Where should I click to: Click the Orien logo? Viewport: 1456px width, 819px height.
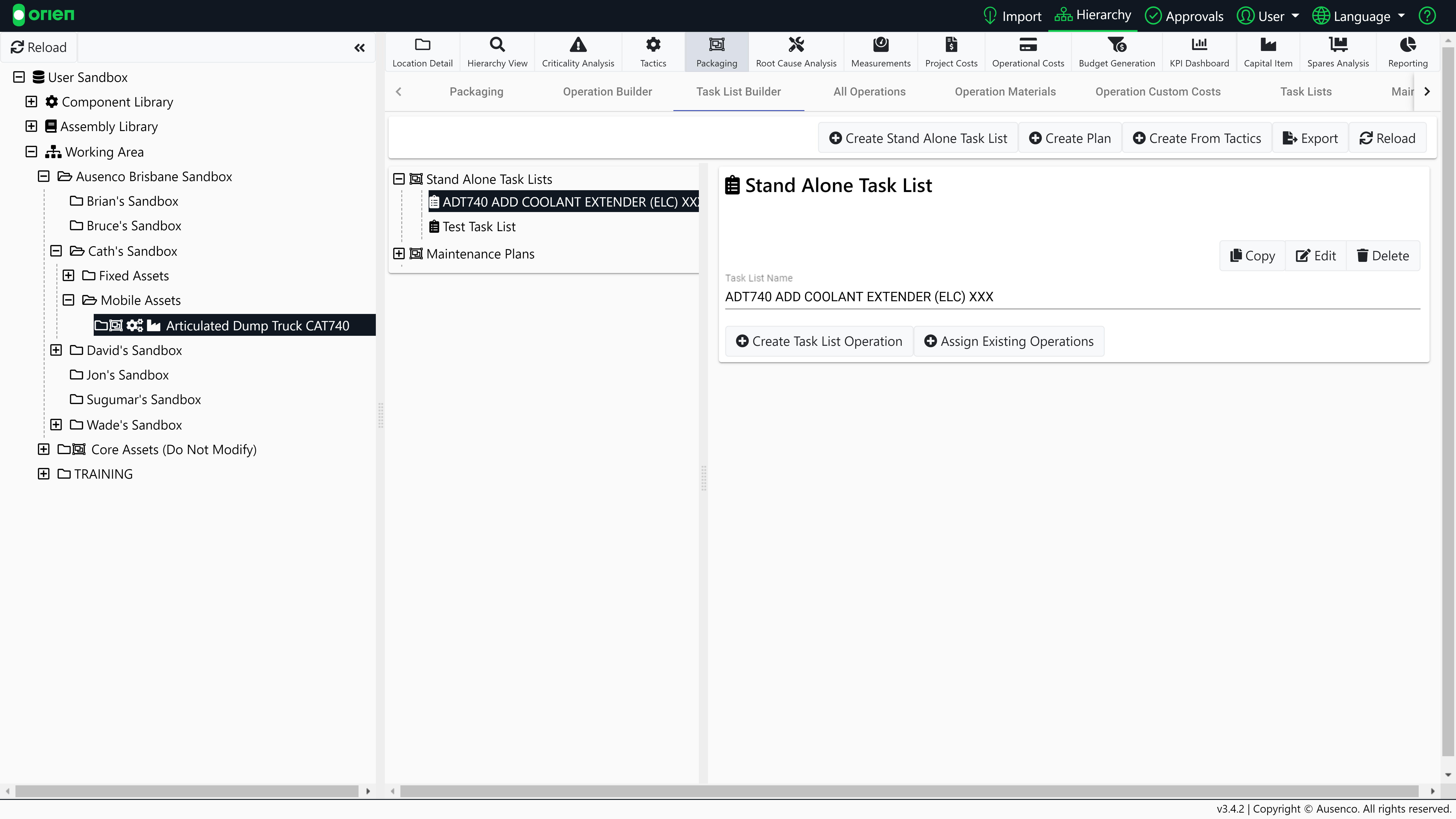point(43,15)
